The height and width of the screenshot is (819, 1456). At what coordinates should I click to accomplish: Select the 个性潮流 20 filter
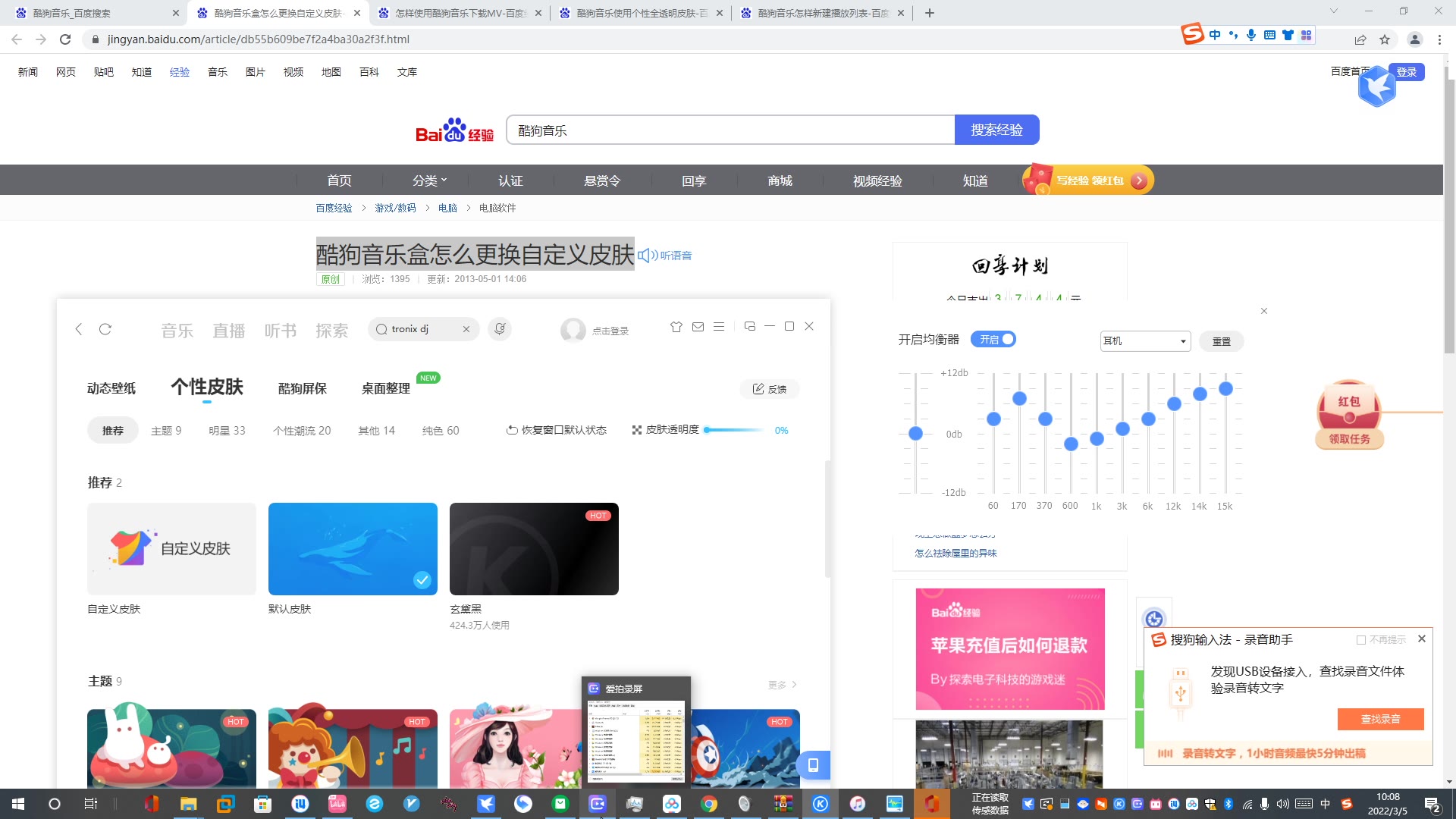tap(302, 430)
